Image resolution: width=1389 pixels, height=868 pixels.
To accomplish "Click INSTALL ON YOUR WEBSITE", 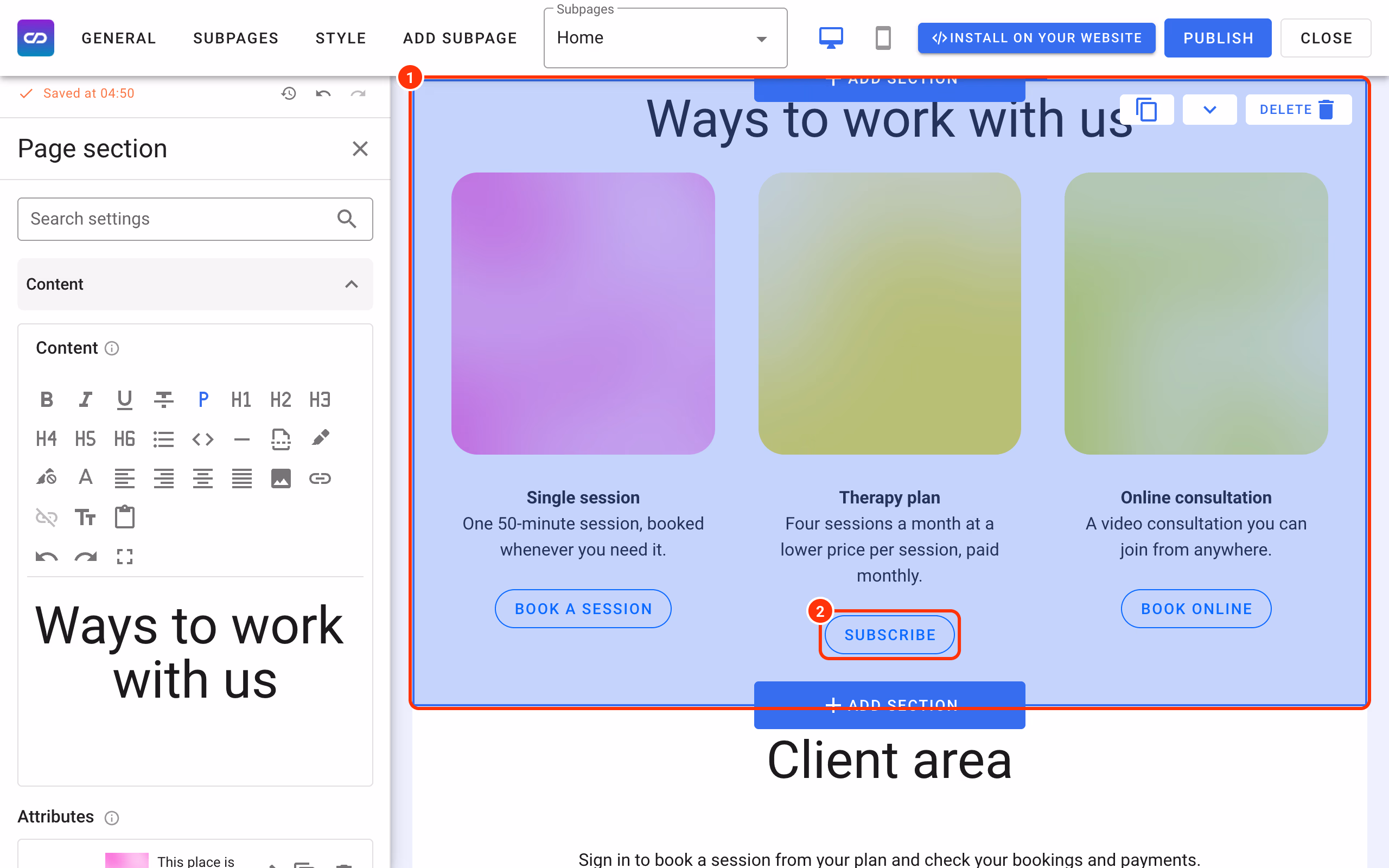I will coord(1036,38).
